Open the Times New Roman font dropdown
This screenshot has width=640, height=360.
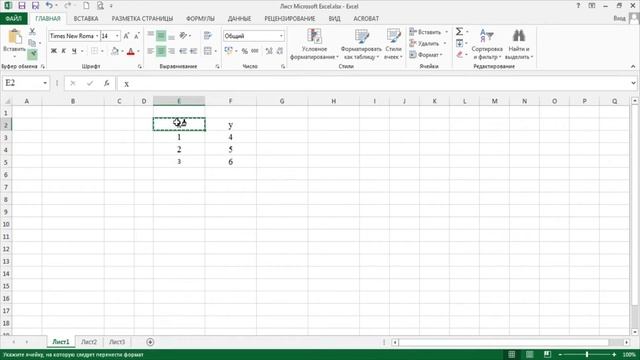(x=97, y=36)
